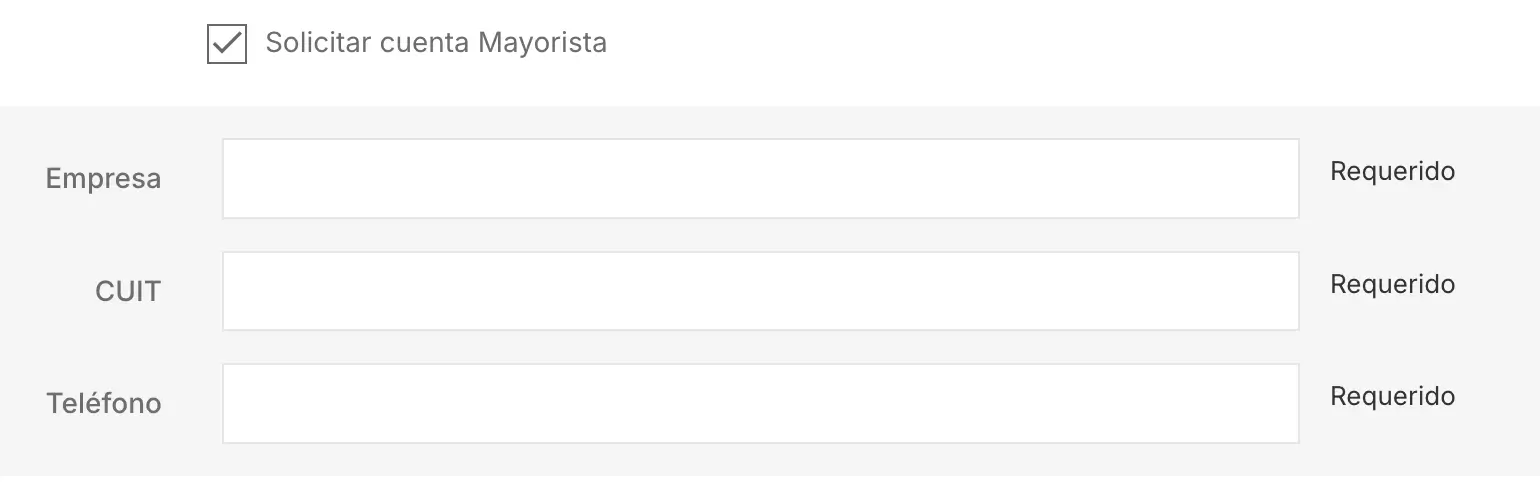Activate the tax ID (CUIT) entry box
The image size is (1540, 496).
[x=760, y=291]
